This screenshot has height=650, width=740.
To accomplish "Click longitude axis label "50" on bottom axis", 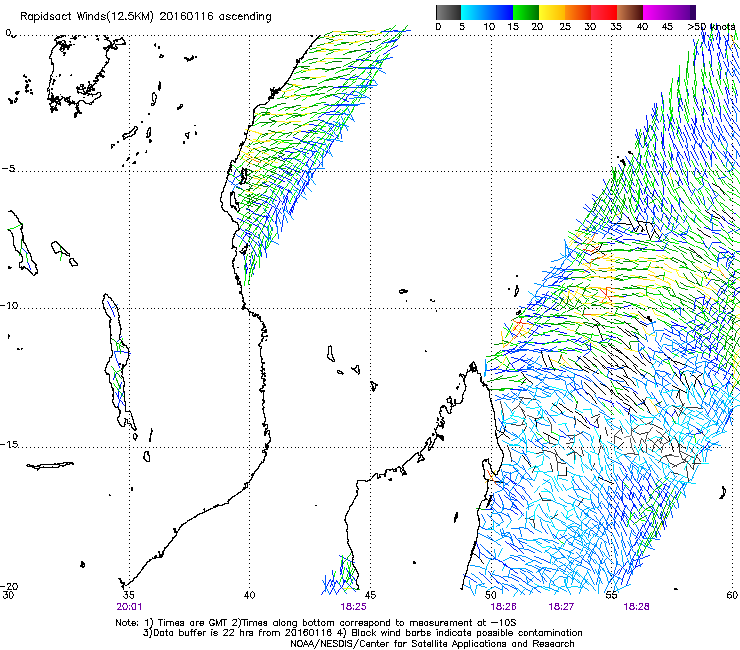I will pos(491,595).
